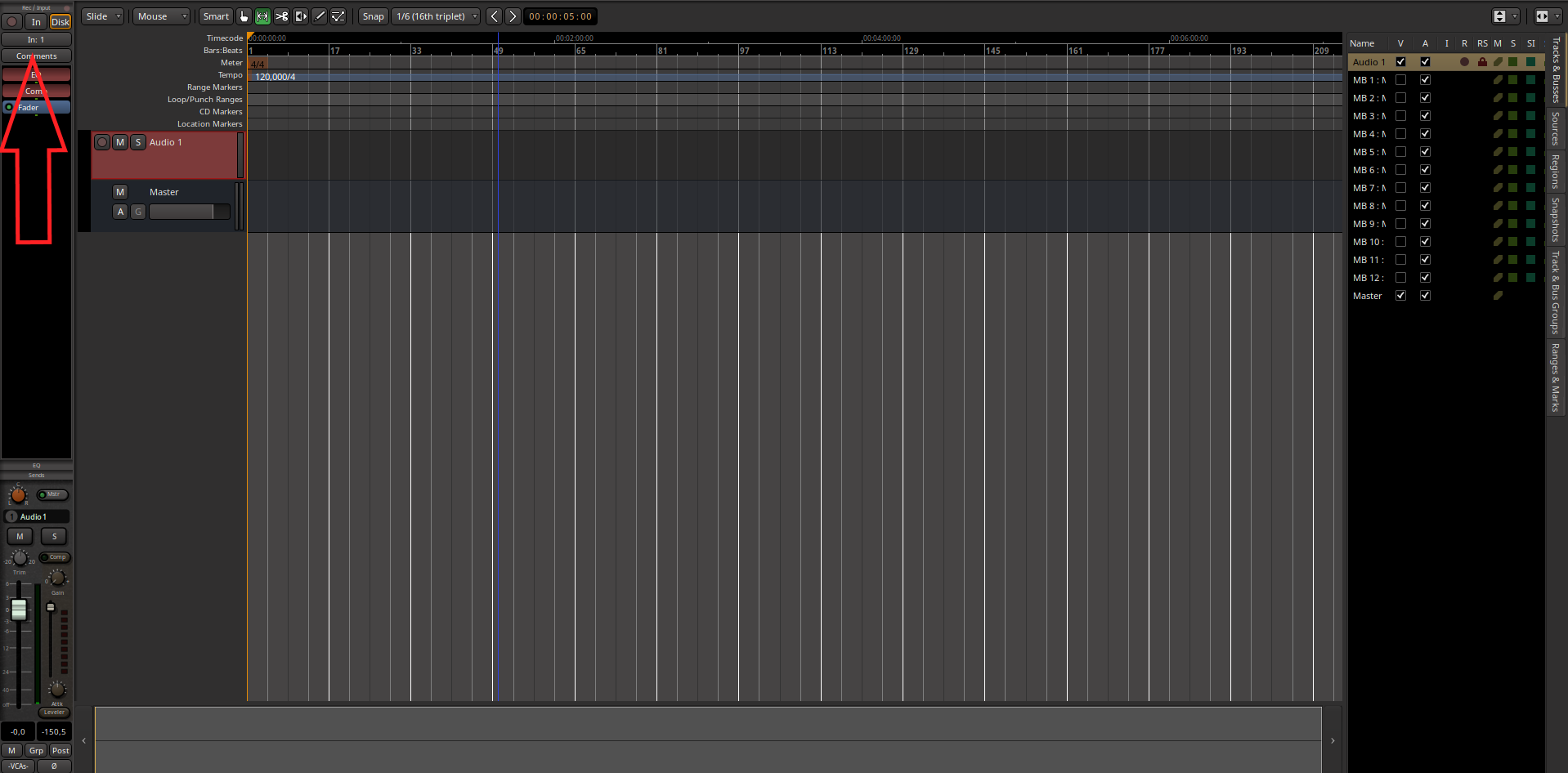Click the 120,000/4 tempo marker
Screen dimensions: 1568x773
point(276,77)
